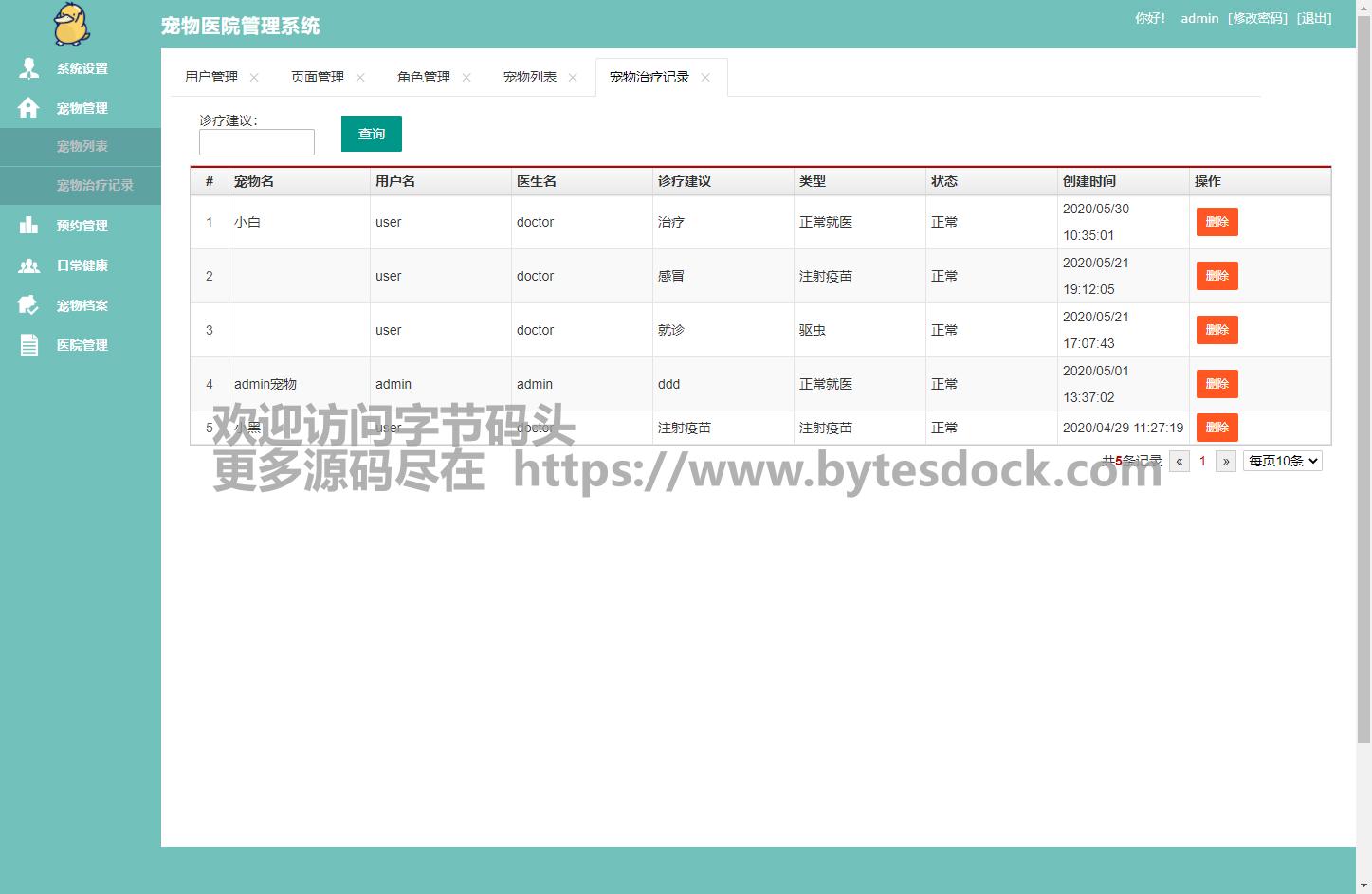Close the 宠物治疗记录 tab

click(705, 78)
